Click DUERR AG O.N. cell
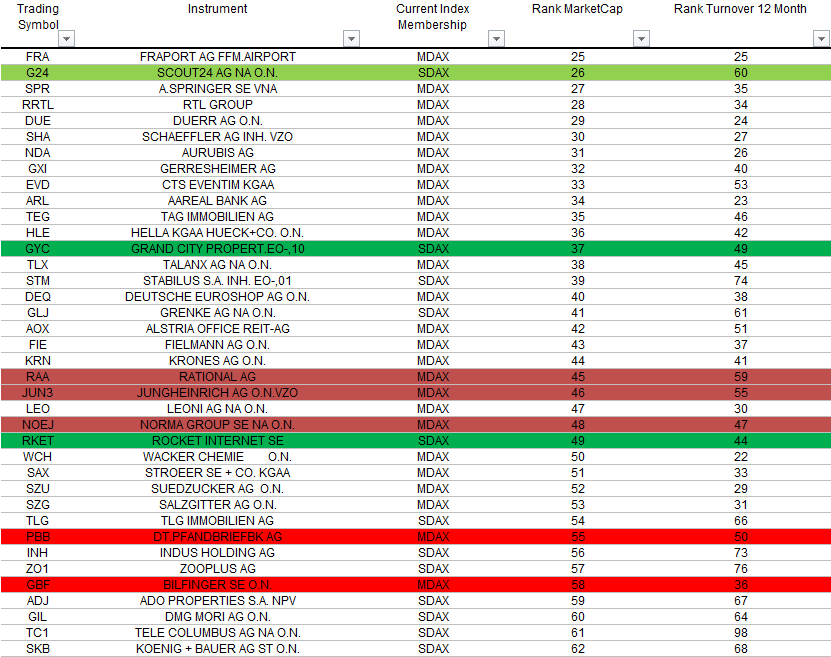Screen dimensions: 831x657 217,121
